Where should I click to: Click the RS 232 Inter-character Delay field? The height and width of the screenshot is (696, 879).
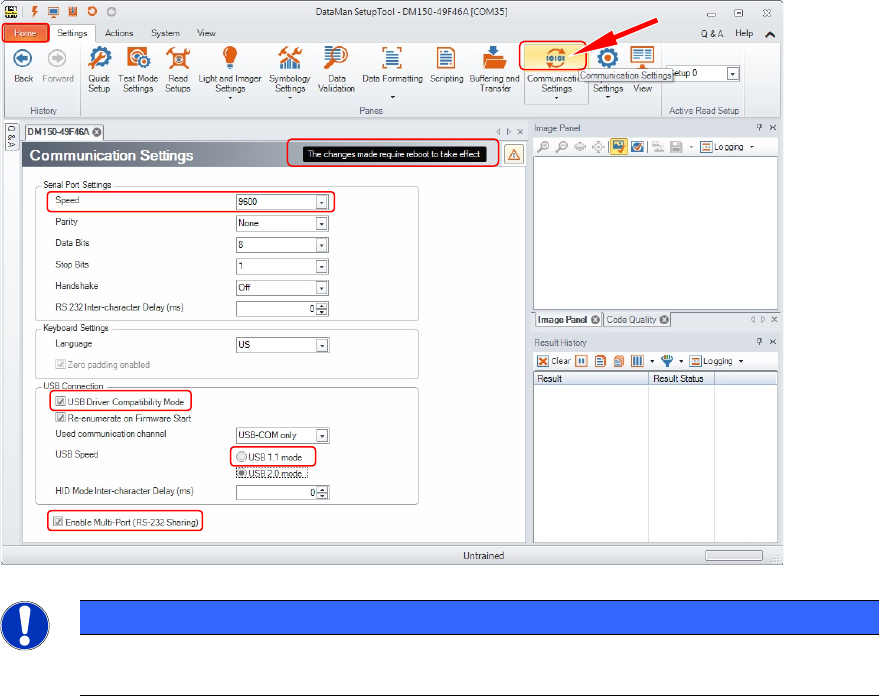pyautogui.click(x=275, y=308)
